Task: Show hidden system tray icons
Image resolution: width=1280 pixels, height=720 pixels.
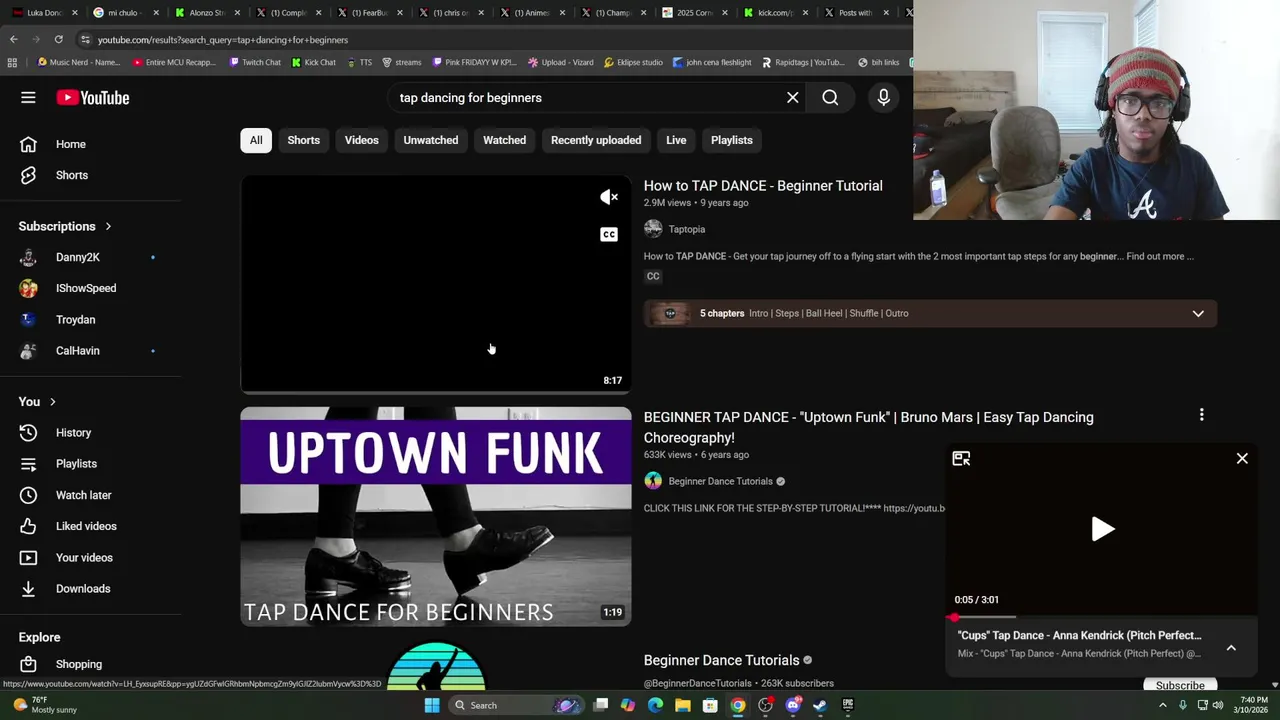Action: 1162,705
